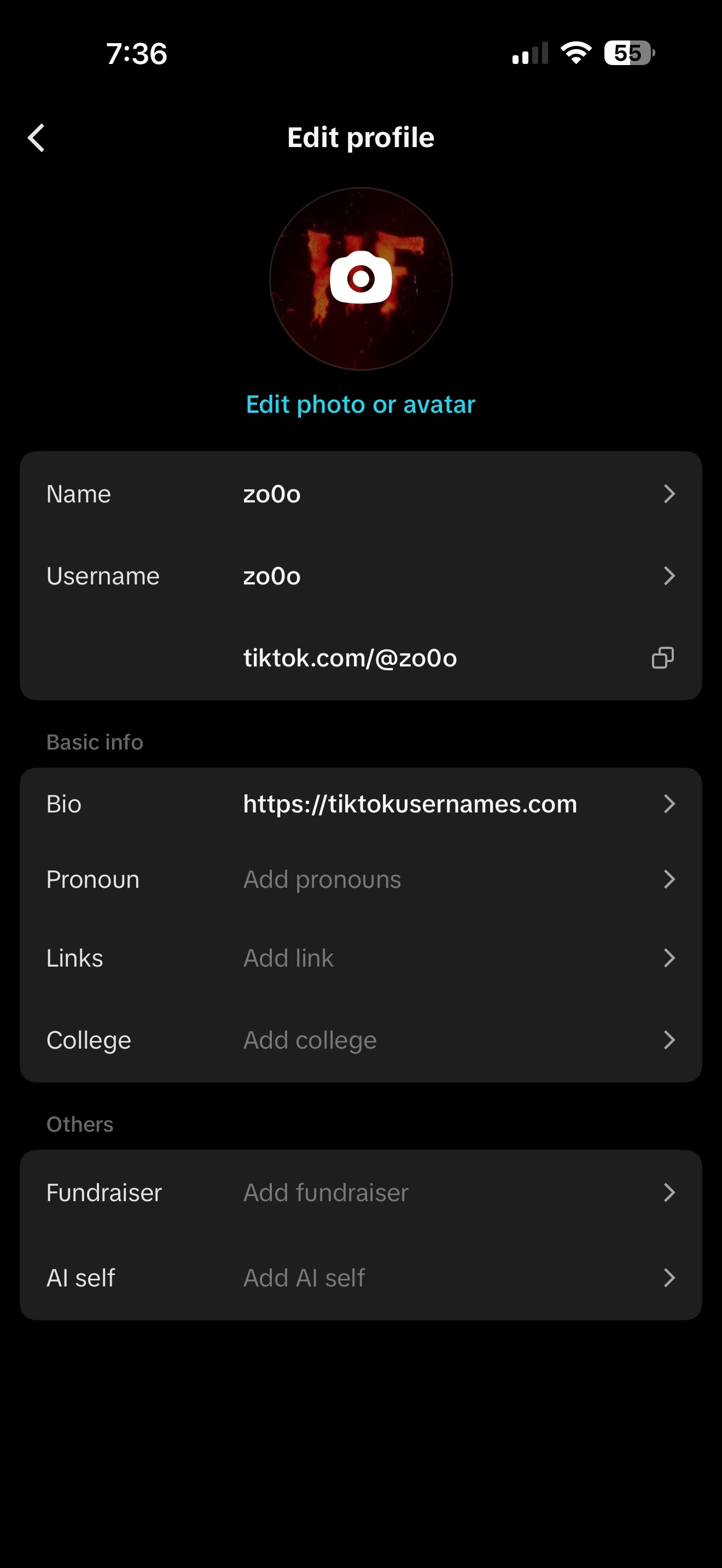
Task: Tap the Wi-Fi status icon
Action: 576,53
